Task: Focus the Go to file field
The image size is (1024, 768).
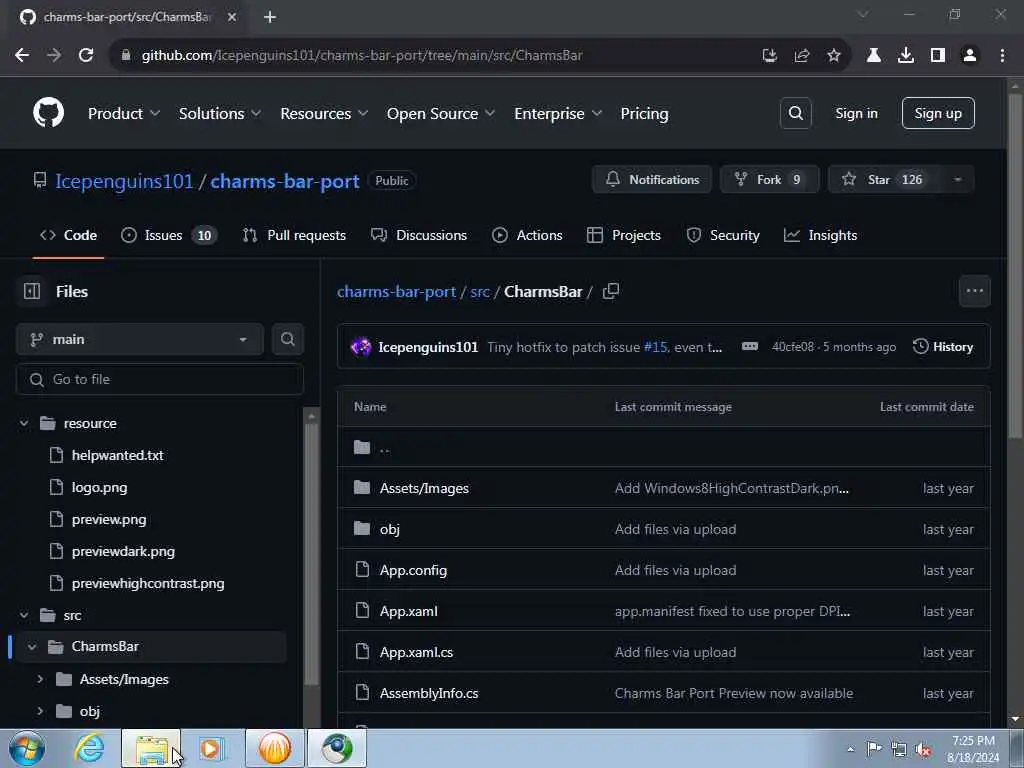Action: pyautogui.click(x=160, y=379)
